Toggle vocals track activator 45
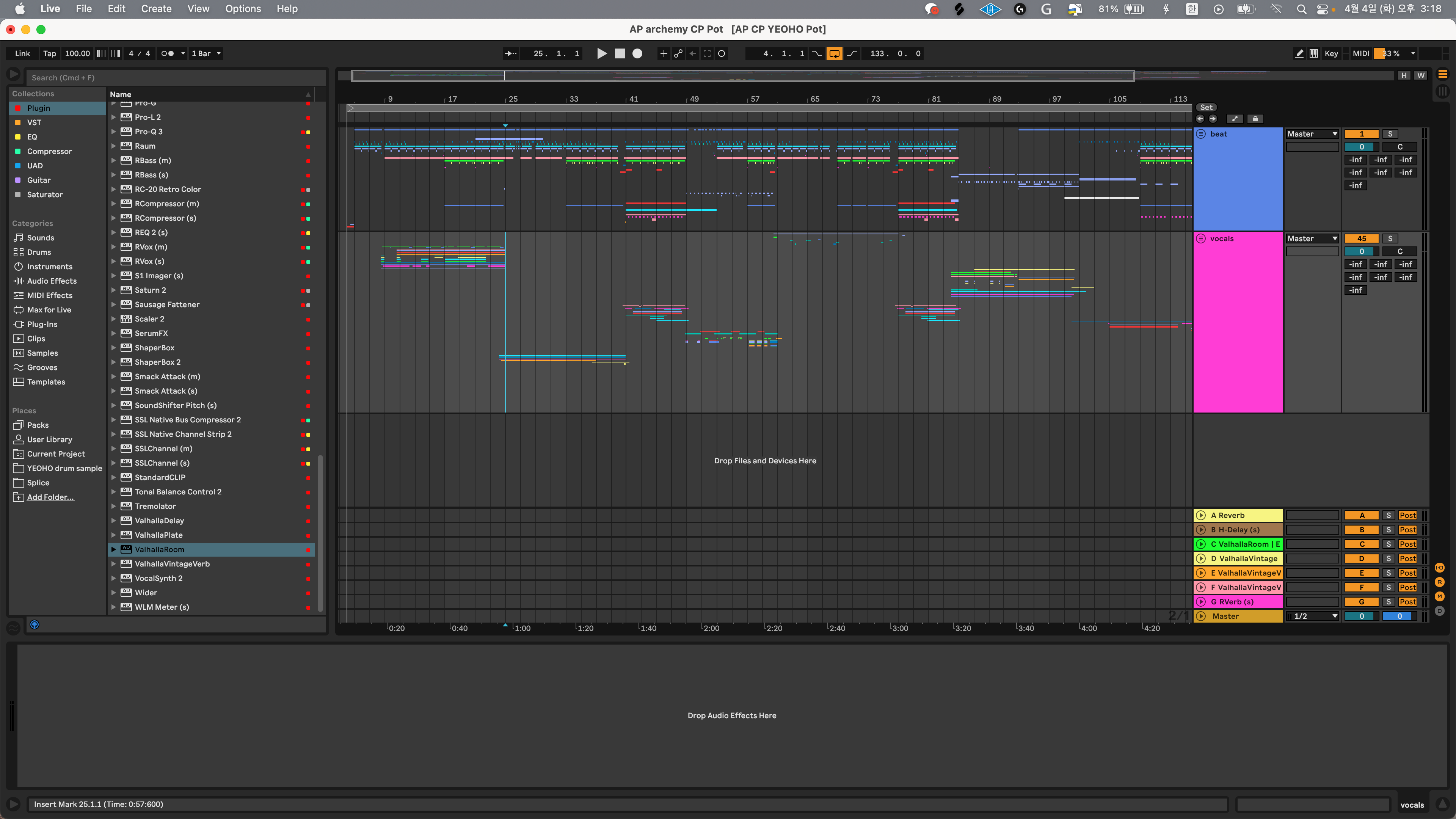The height and width of the screenshot is (819, 1456). [x=1362, y=238]
